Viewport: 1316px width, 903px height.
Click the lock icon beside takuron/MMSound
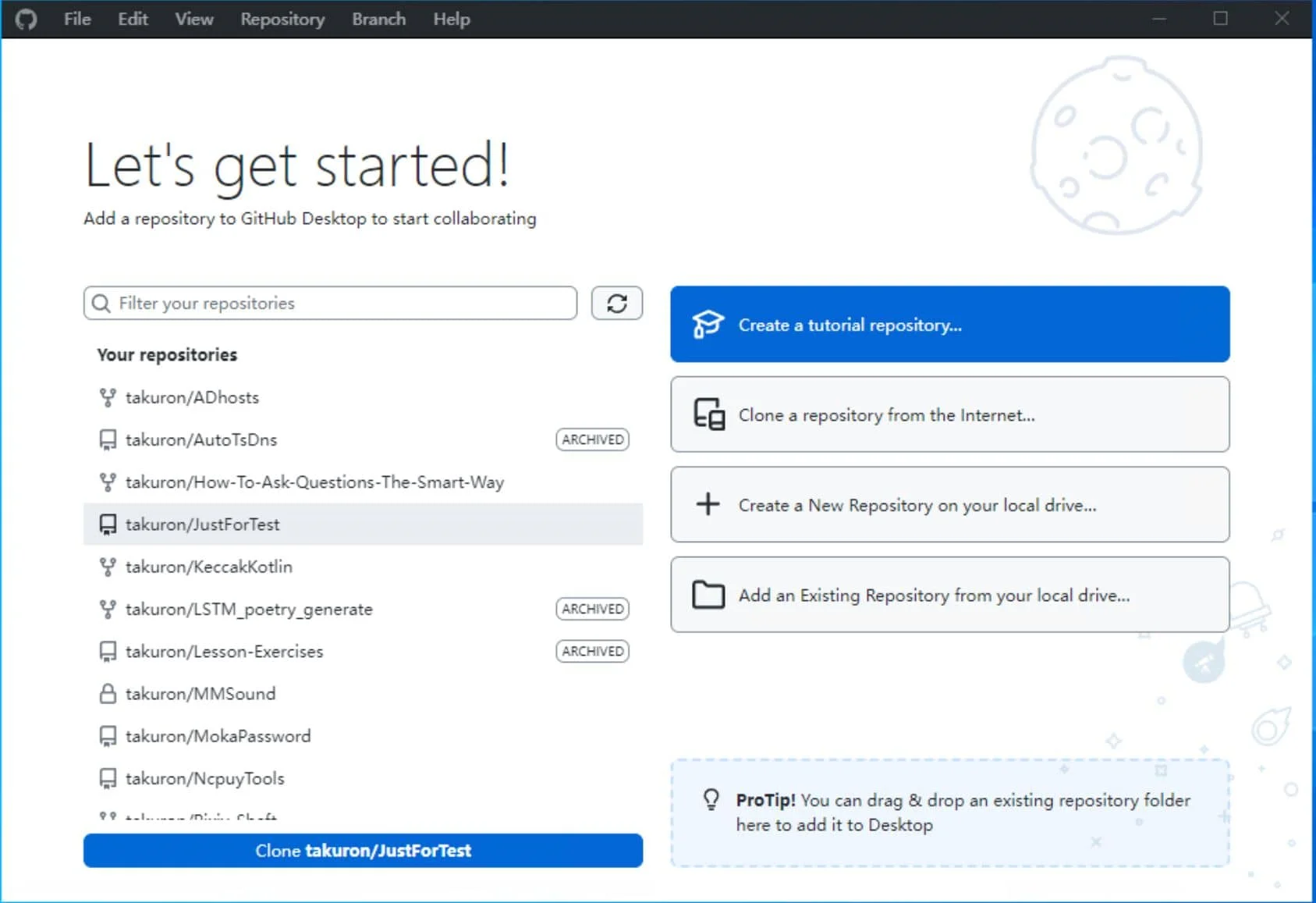[x=108, y=694]
